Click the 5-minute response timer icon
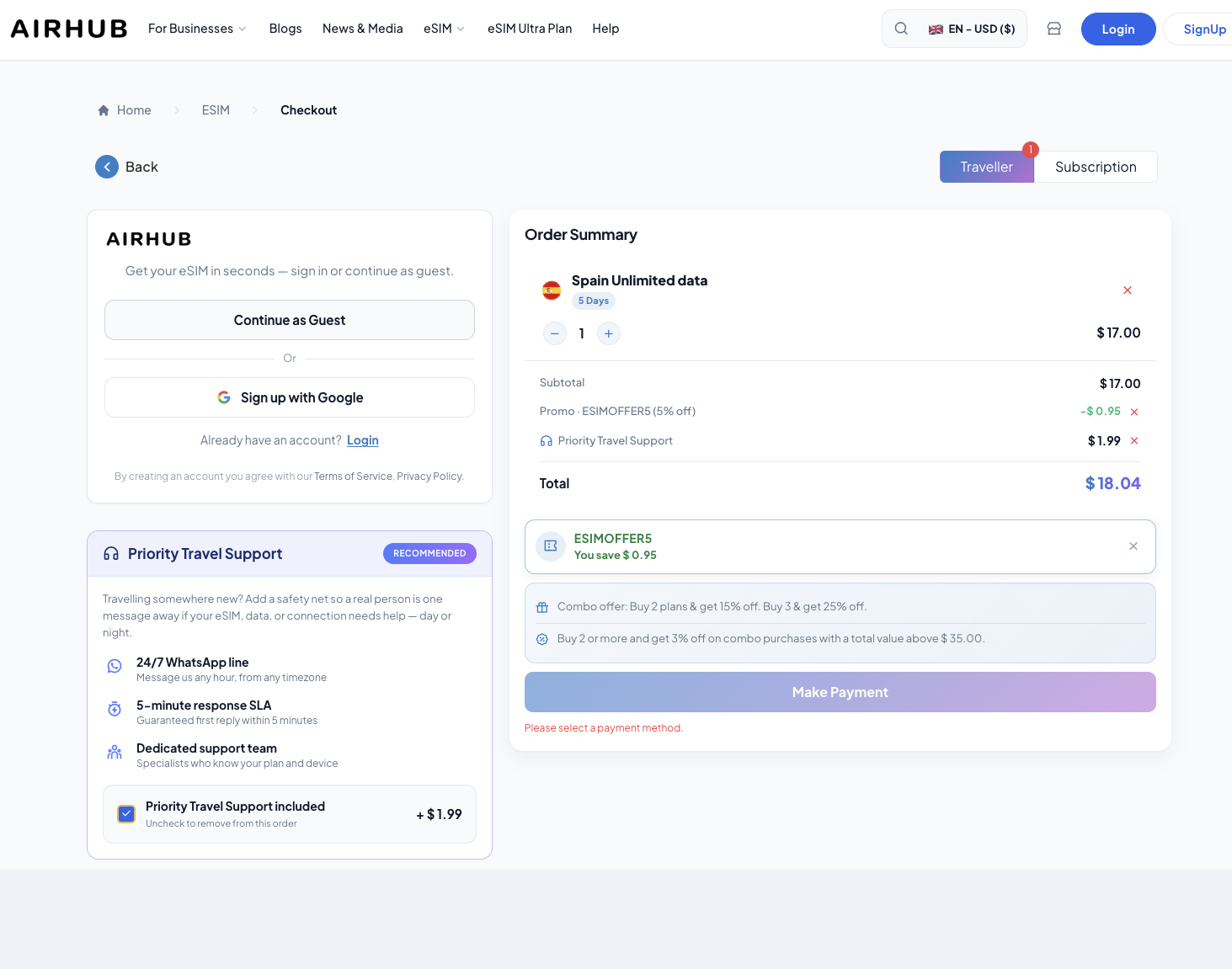The width and height of the screenshot is (1232, 969). 115,709
